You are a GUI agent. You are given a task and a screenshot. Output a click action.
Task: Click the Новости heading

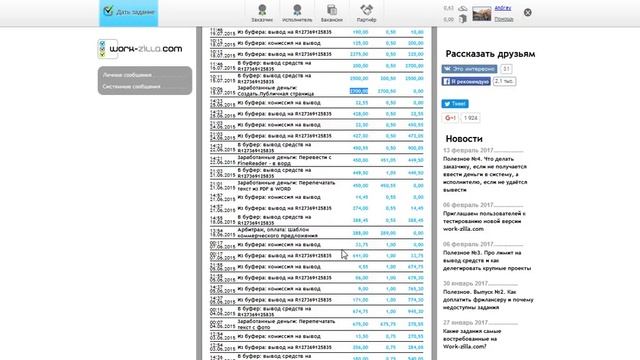464,139
